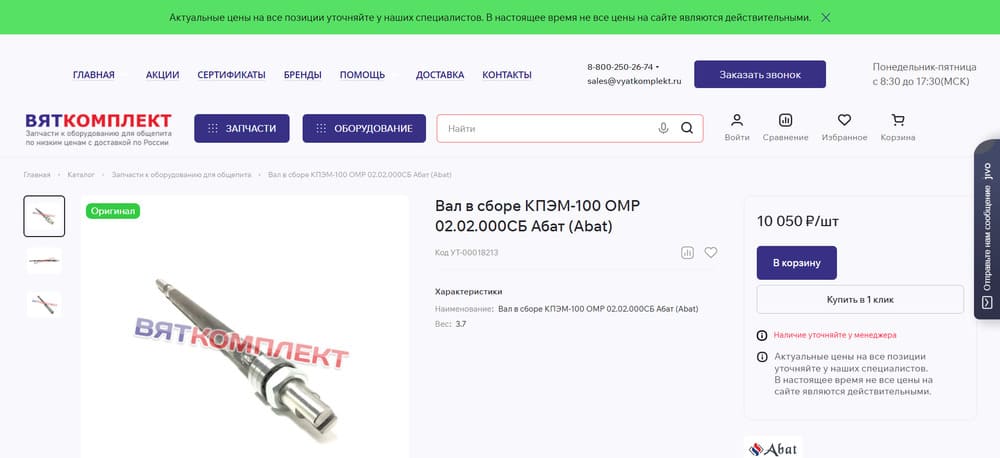1000x458 pixels.
Task: Close the green price notice banner
Action: click(825, 17)
